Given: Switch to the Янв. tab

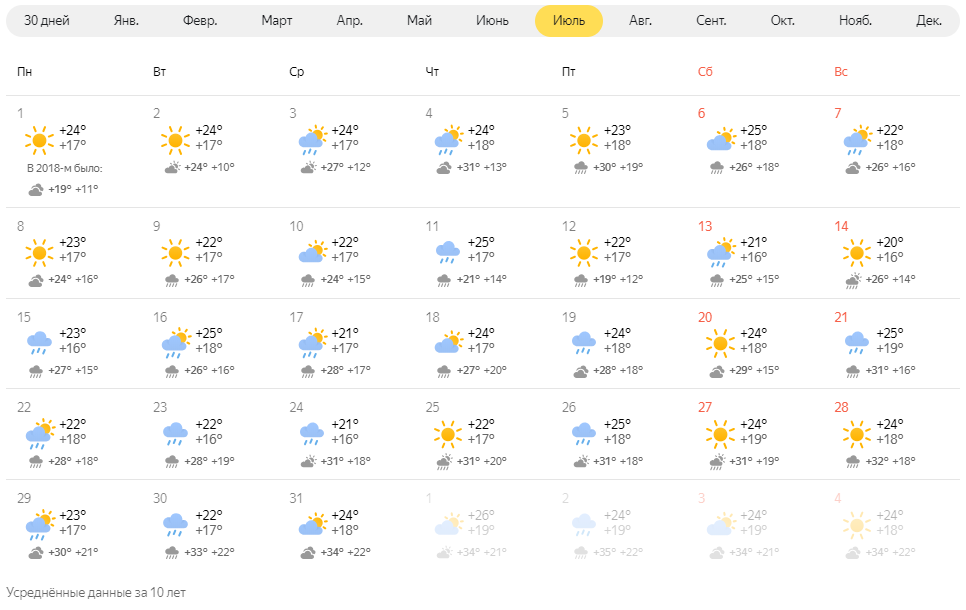Looking at the screenshot, I should tap(126, 21).
